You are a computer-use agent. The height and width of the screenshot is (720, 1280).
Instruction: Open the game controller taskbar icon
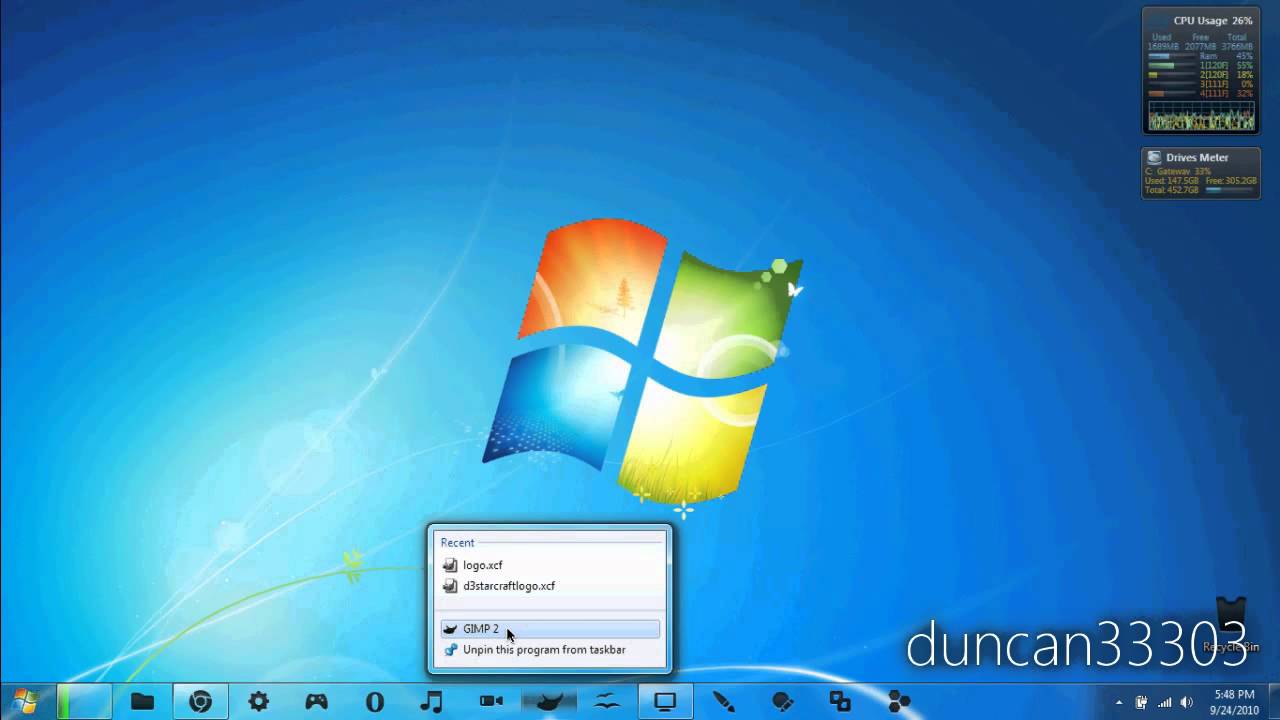316,701
